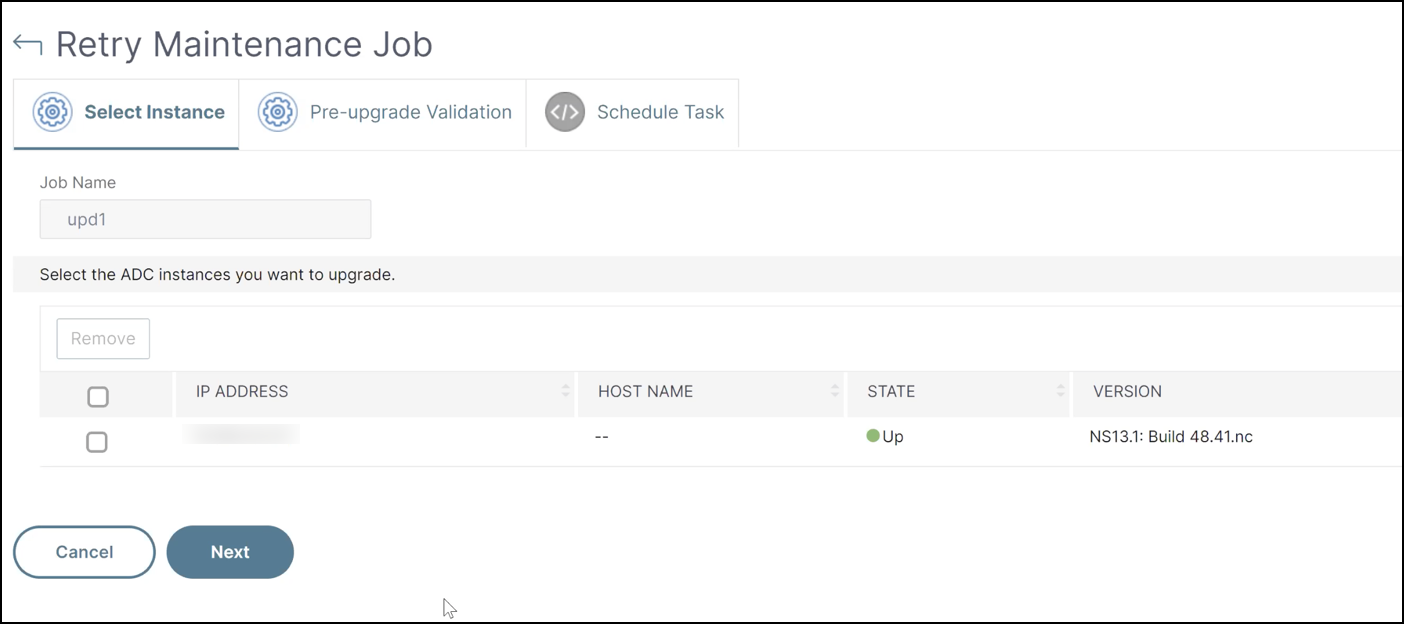Go back using the arrow beside Retry Maintenance Job
1404x624 pixels.
[x=28, y=45]
